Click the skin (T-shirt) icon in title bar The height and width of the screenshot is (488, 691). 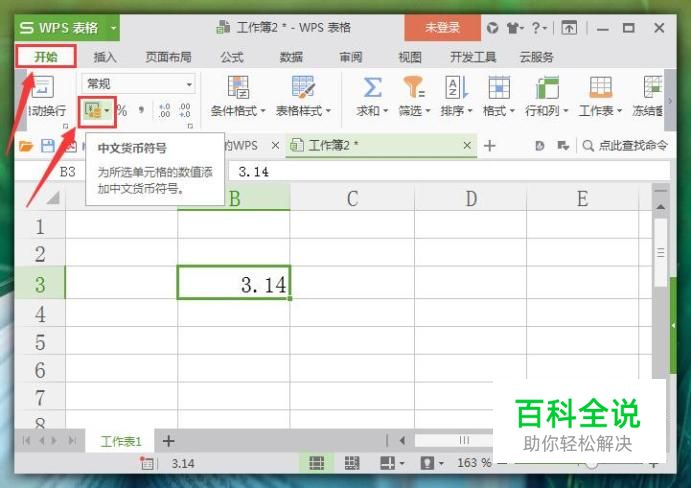(x=514, y=28)
